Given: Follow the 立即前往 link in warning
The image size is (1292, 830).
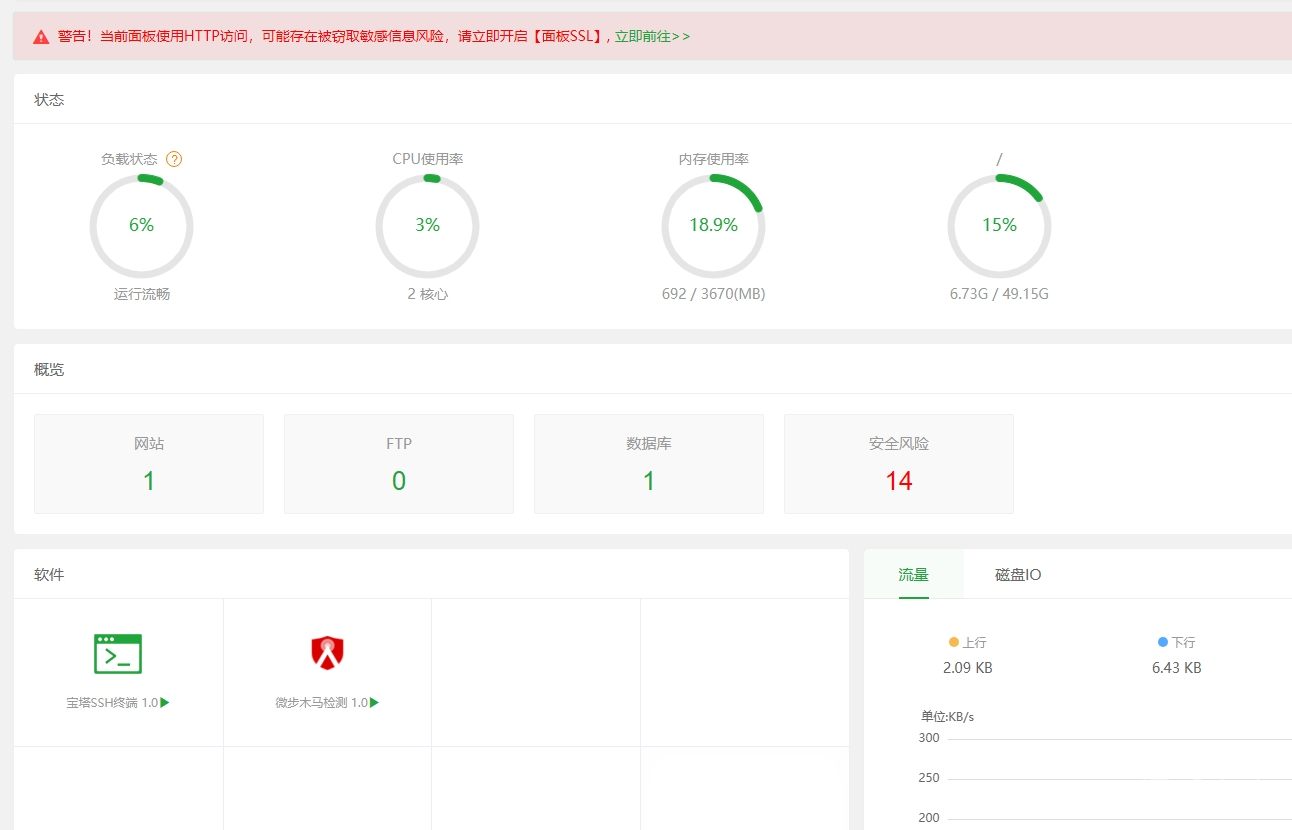Looking at the screenshot, I should [652, 36].
